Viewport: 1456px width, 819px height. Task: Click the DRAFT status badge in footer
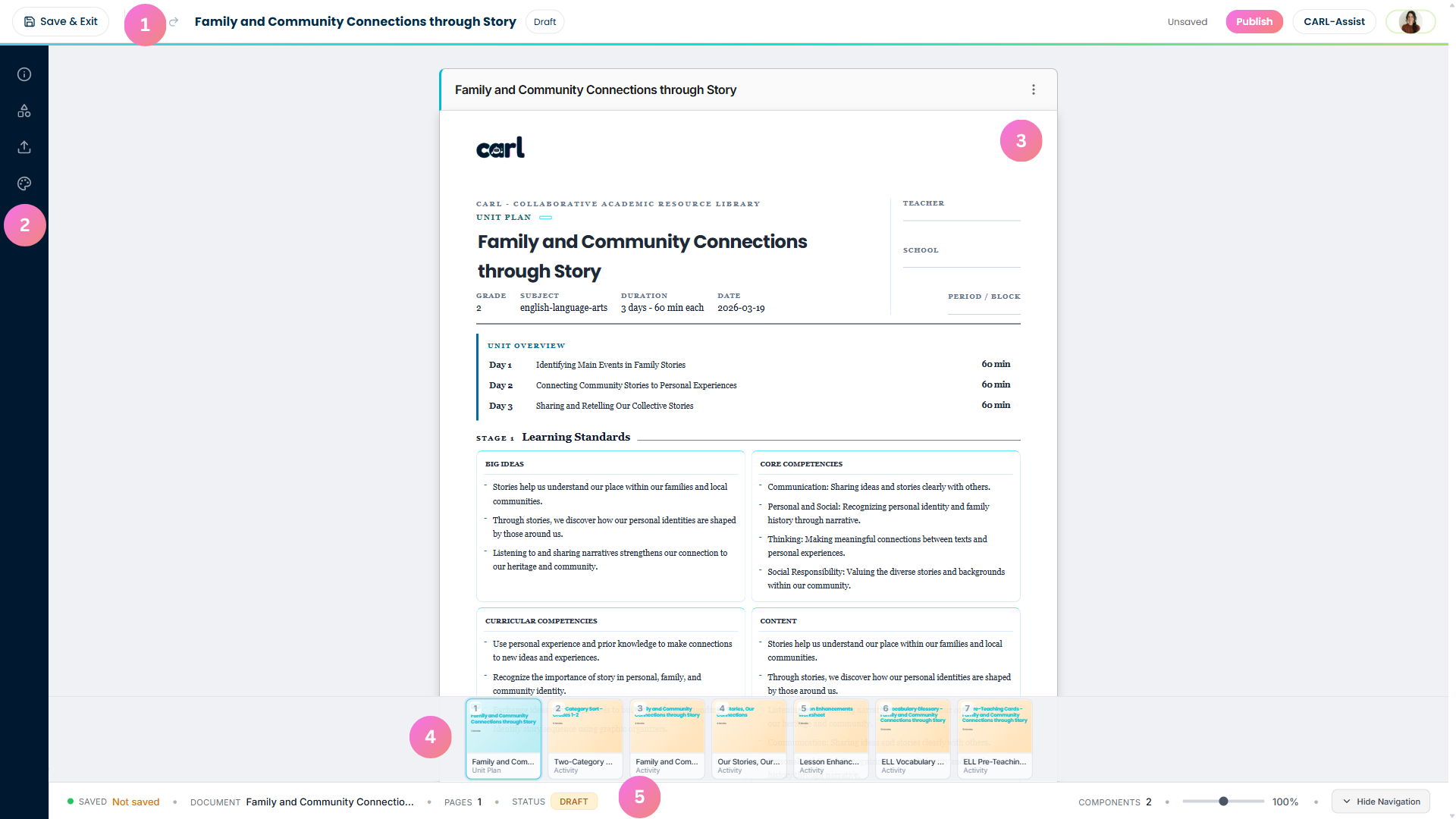pyautogui.click(x=573, y=802)
